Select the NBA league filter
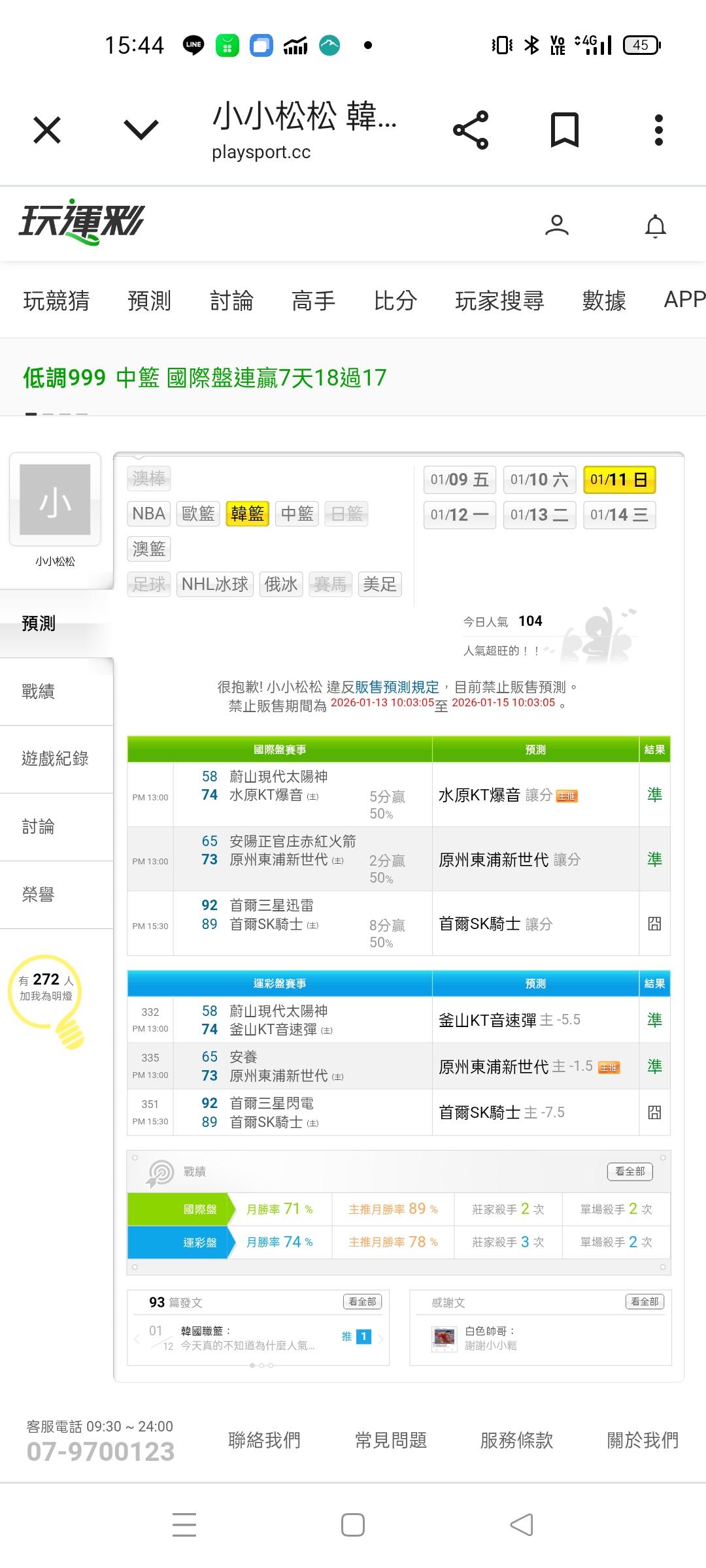 [x=148, y=514]
